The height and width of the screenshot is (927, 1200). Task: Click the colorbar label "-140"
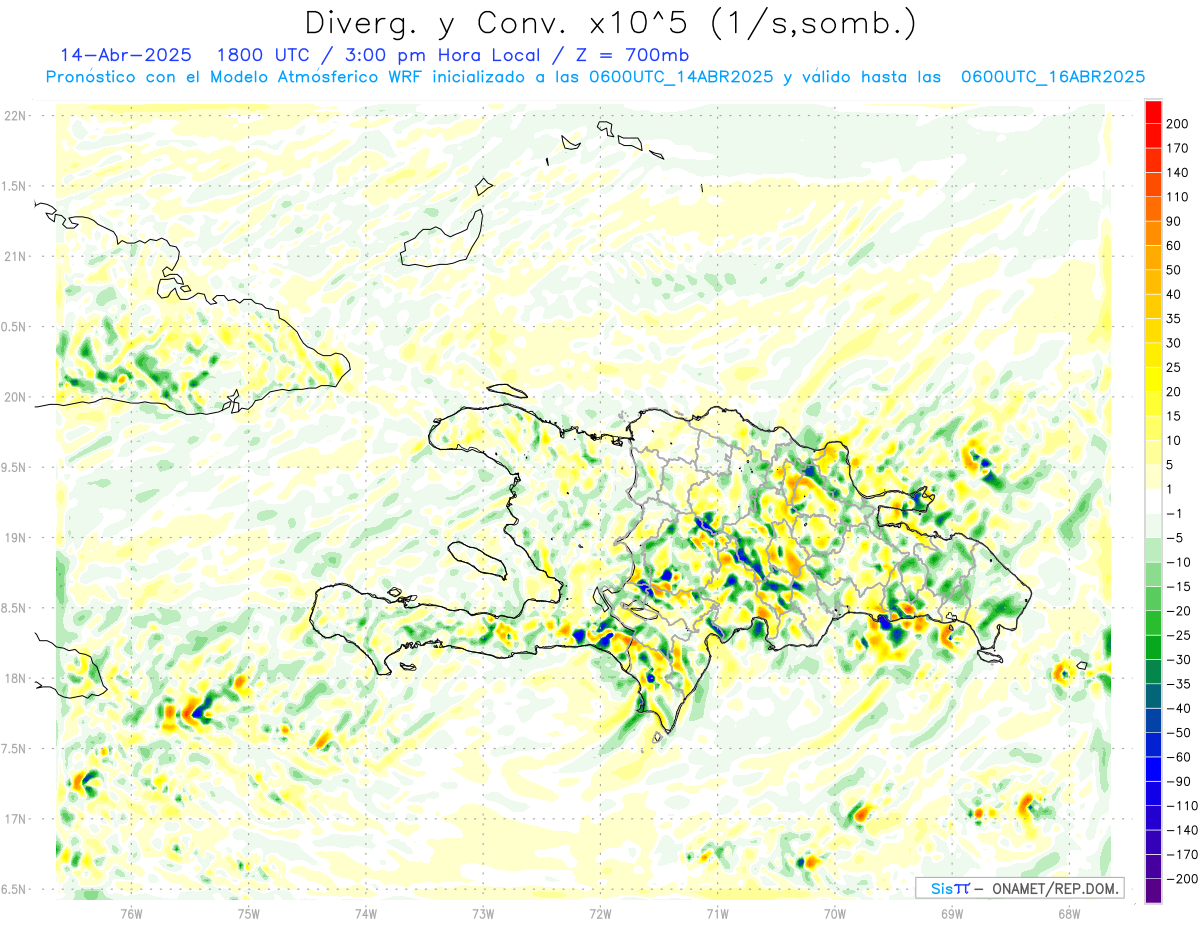[1180, 830]
